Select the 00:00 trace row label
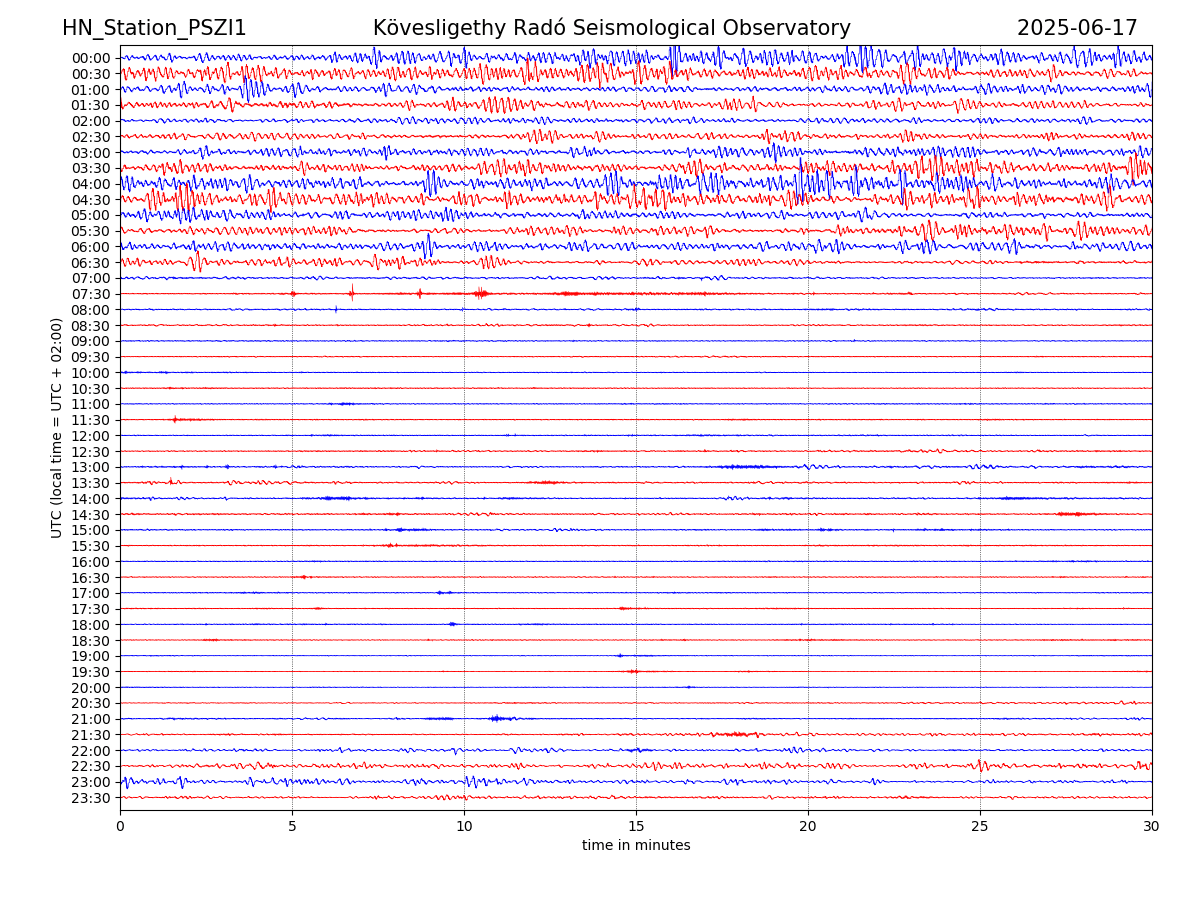 tap(91, 58)
